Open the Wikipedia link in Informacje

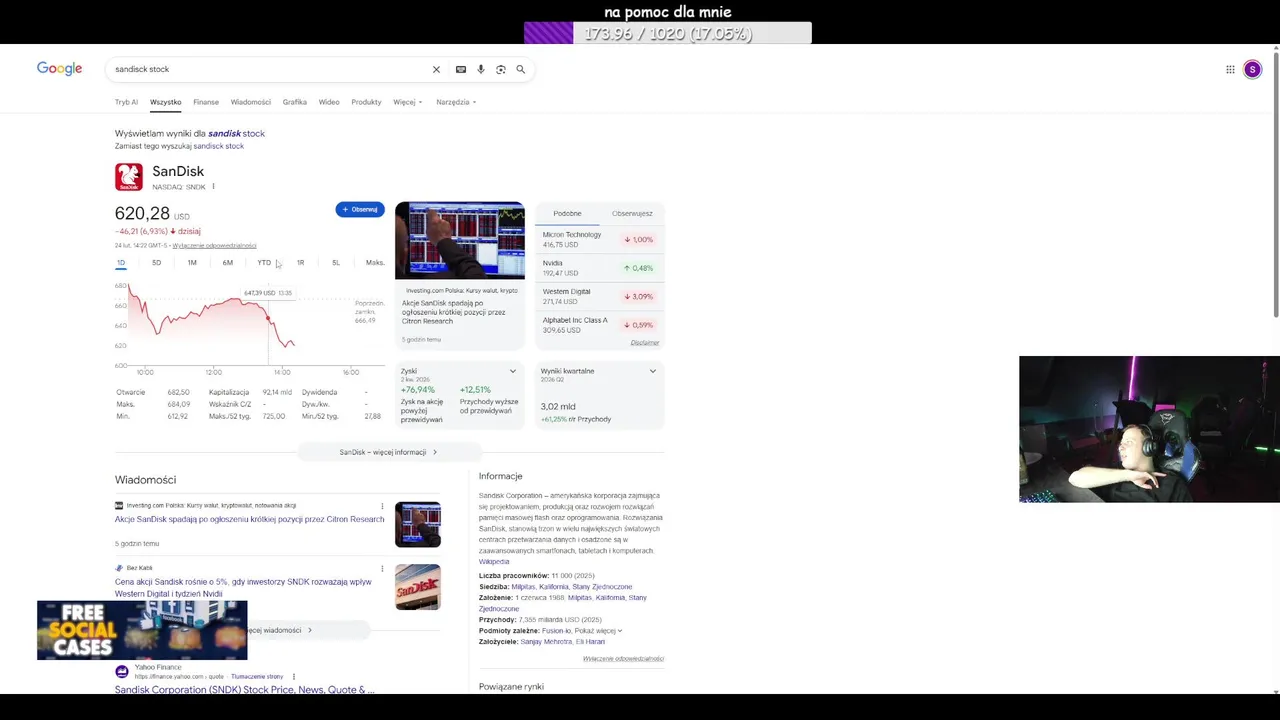[494, 562]
